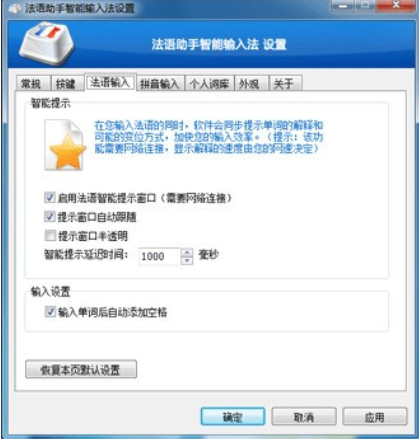Increase delay time with the up spinner arrow
This screenshot has width=419, height=439.
coord(187,252)
